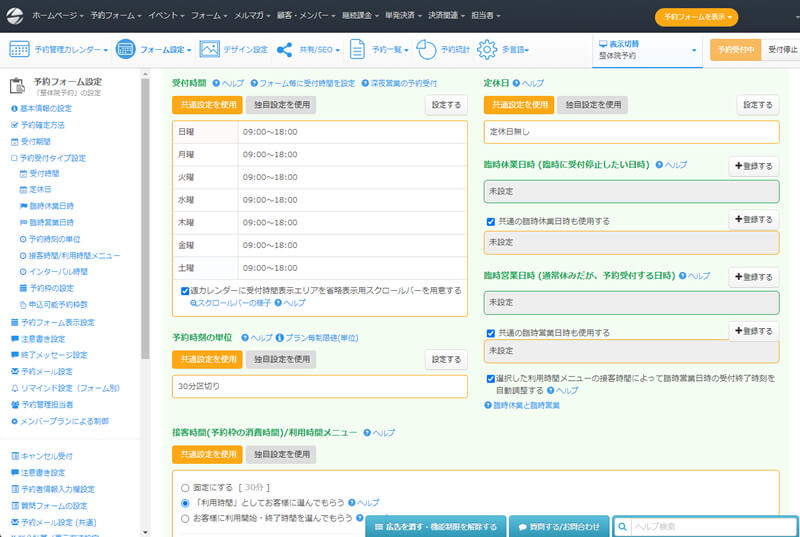The image size is (800, 537).
Task: Click the 共有/SEO share icon
Action: click(284, 49)
